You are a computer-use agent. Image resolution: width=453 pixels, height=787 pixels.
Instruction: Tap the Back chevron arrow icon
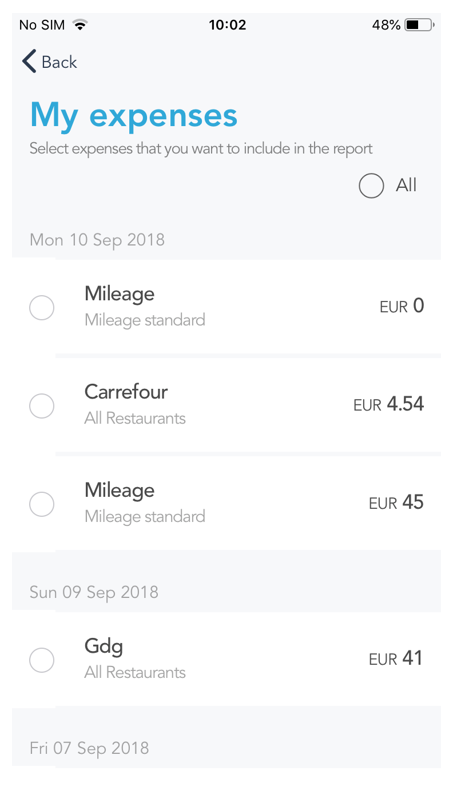29,62
